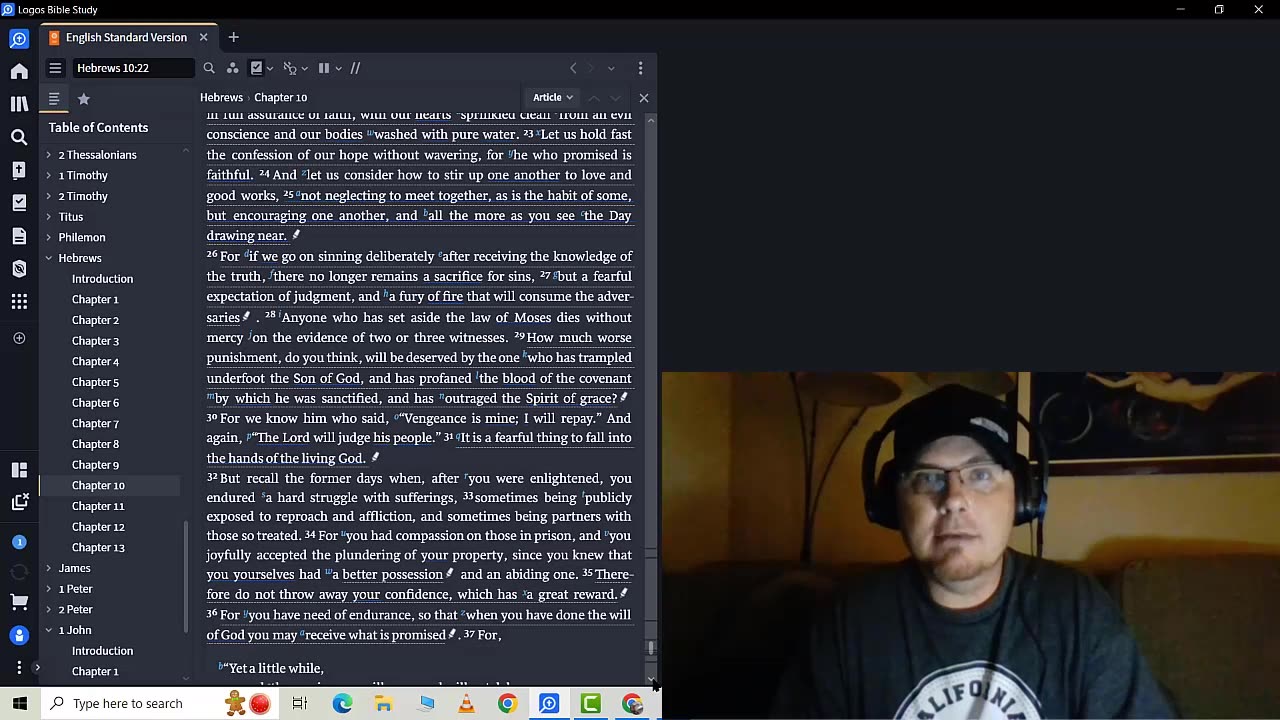Open the Layouts icon in sidebar
Screen dimensions: 1280x720
[19, 470]
